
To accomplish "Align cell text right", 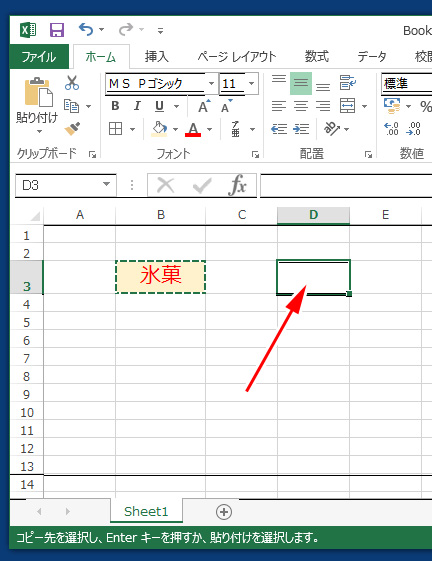I will [x=323, y=106].
